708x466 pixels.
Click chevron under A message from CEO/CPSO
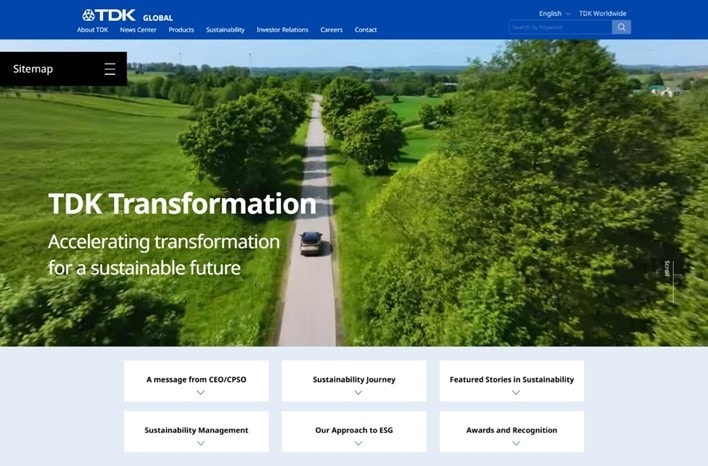(x=200, y=393)
